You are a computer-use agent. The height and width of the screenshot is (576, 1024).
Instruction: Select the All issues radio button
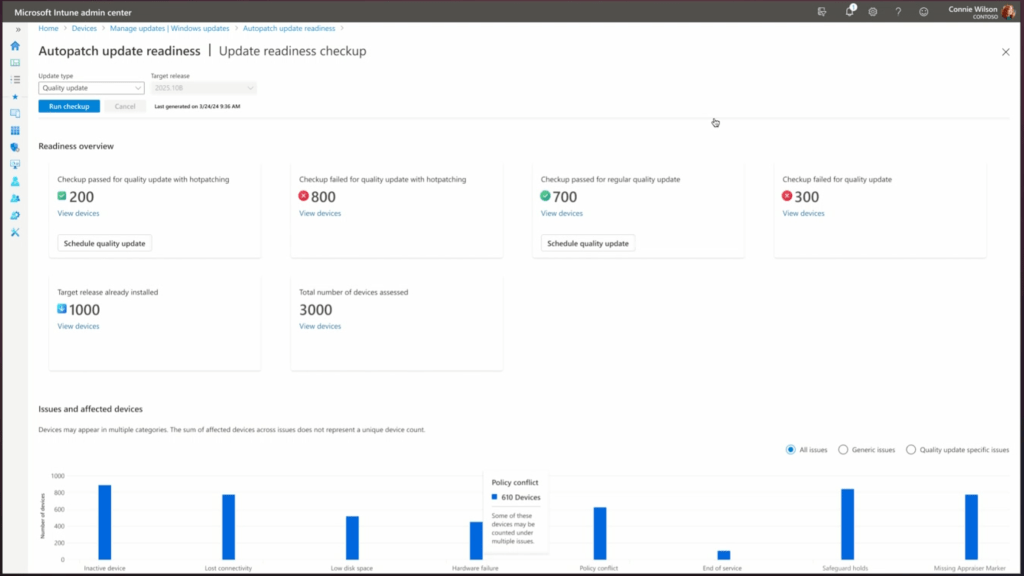coord(791,450)
